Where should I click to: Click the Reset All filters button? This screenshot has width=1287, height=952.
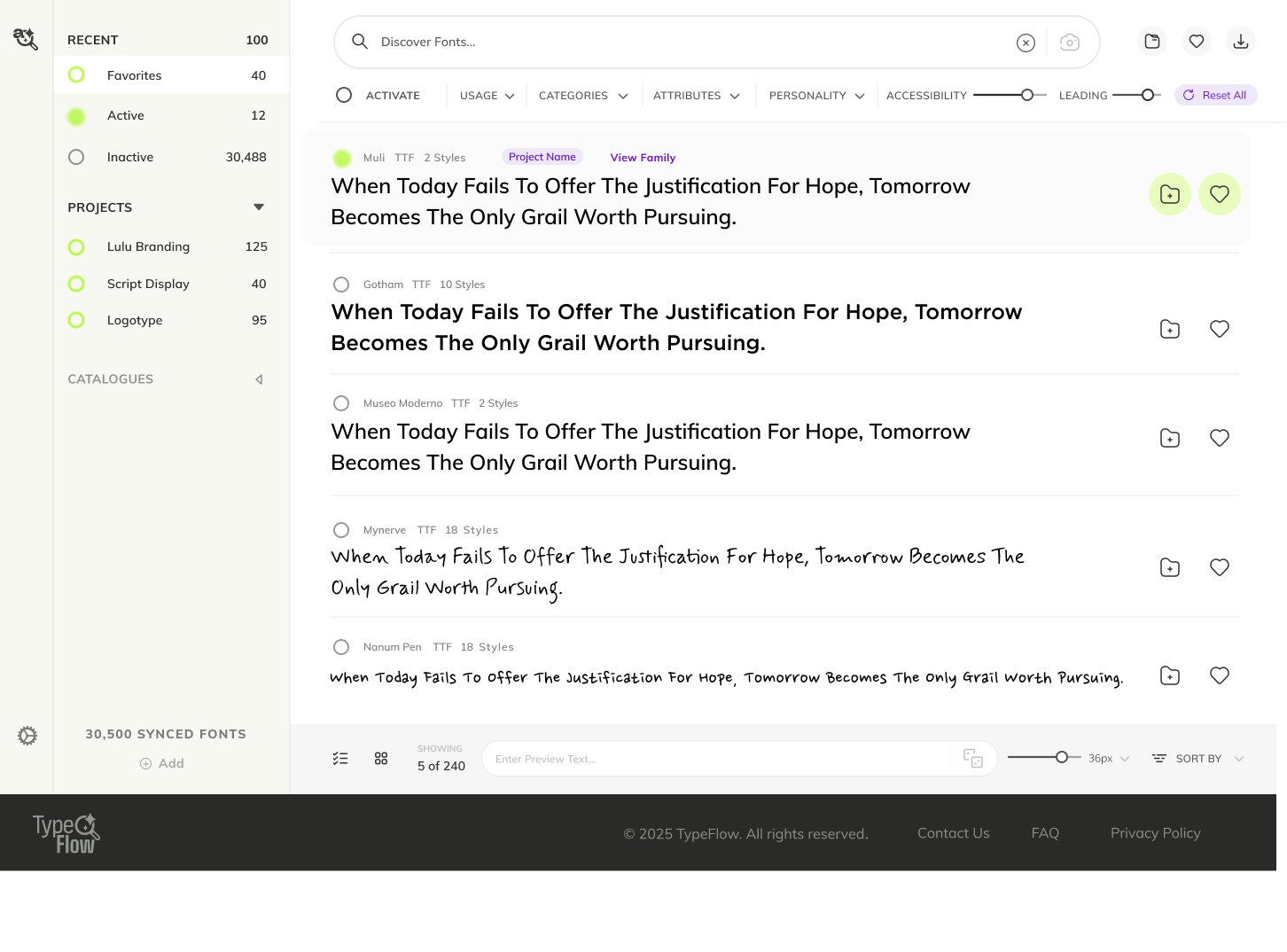[1216, 95]
